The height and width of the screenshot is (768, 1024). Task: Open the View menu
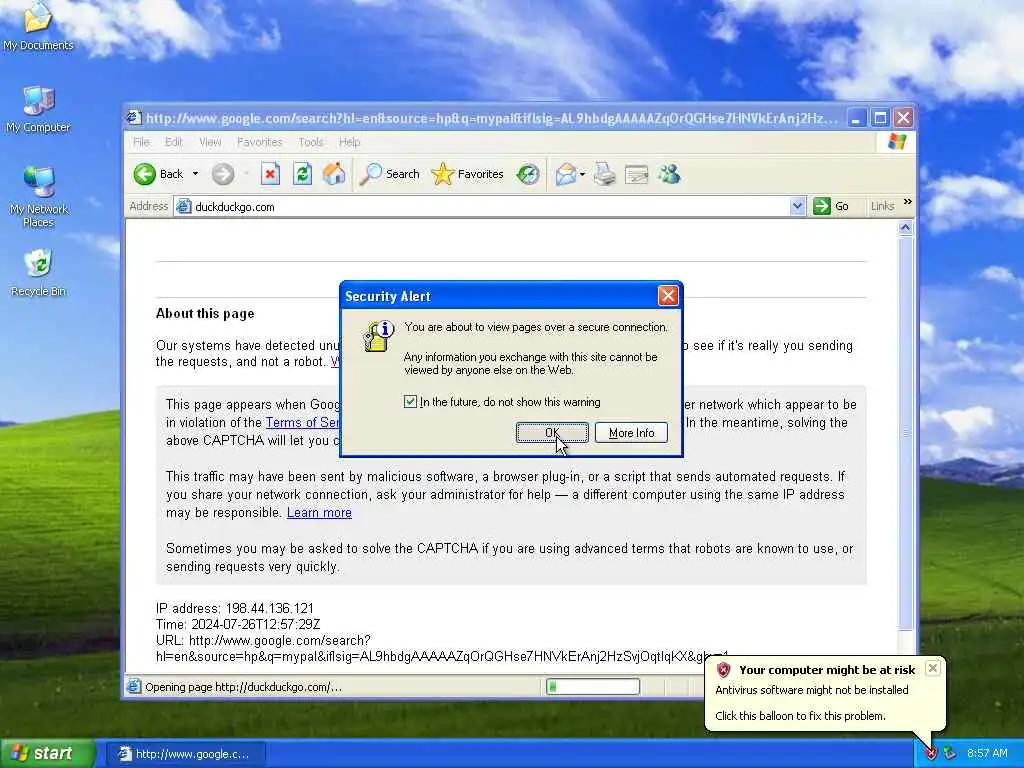click(x=210, y=142)
